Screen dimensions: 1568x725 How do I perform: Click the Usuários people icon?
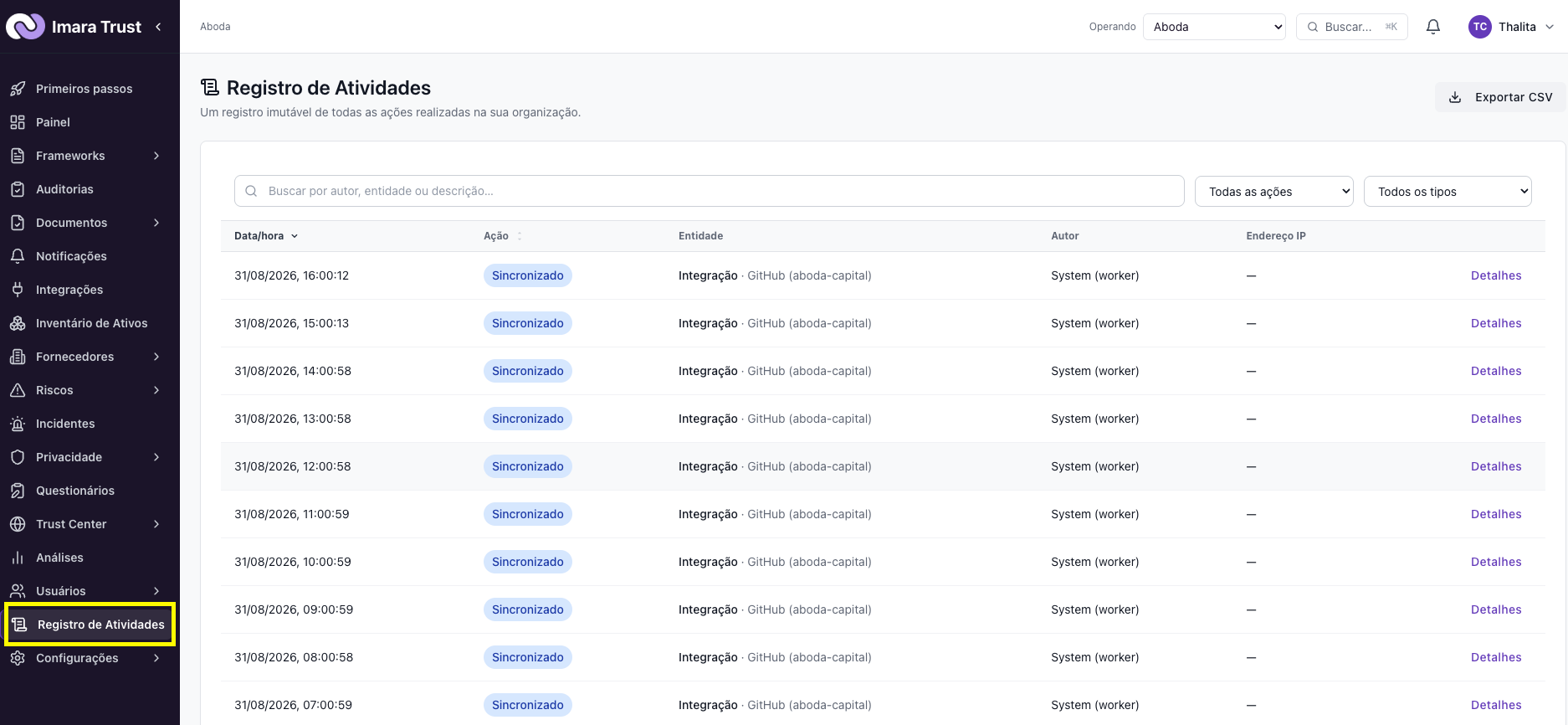coord(18,591)
